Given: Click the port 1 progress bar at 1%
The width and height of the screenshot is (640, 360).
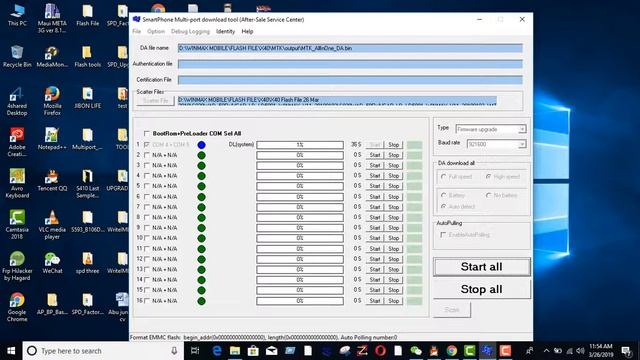Looking at the screenshot, I should [x=300, y=144].
